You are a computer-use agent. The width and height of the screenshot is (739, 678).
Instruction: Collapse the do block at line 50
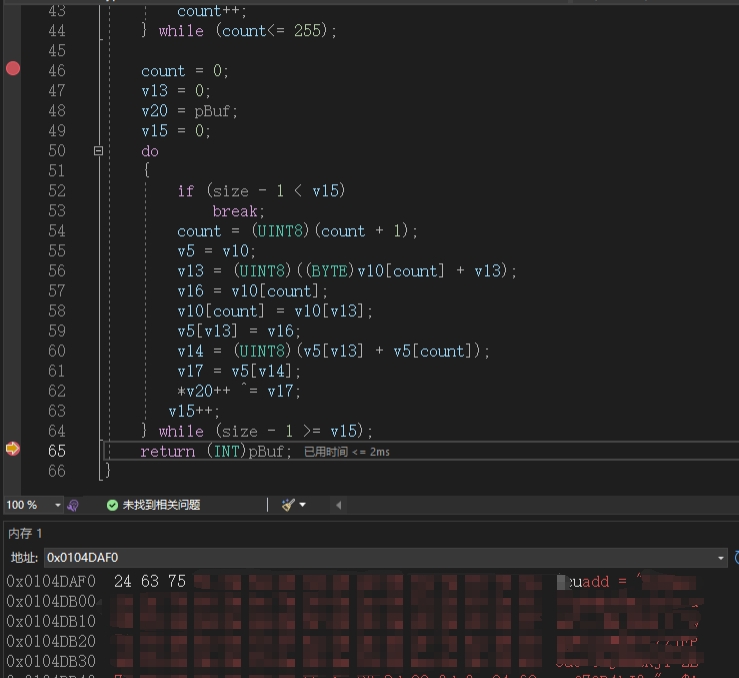(99, 151)
